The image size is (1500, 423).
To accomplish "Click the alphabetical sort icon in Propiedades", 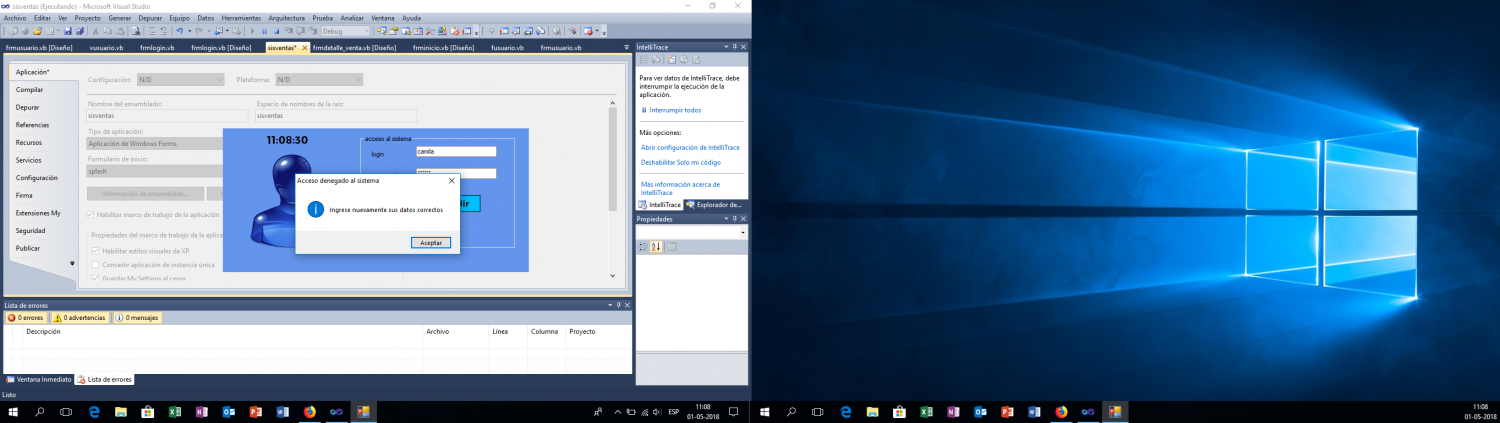I will 656,246.
